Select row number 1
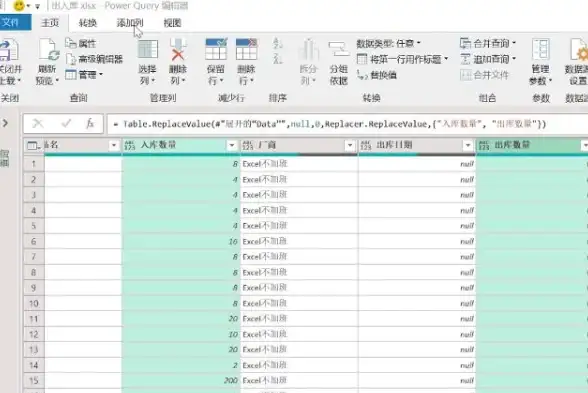This screenshot has height=393, width=588. (33, 164)
